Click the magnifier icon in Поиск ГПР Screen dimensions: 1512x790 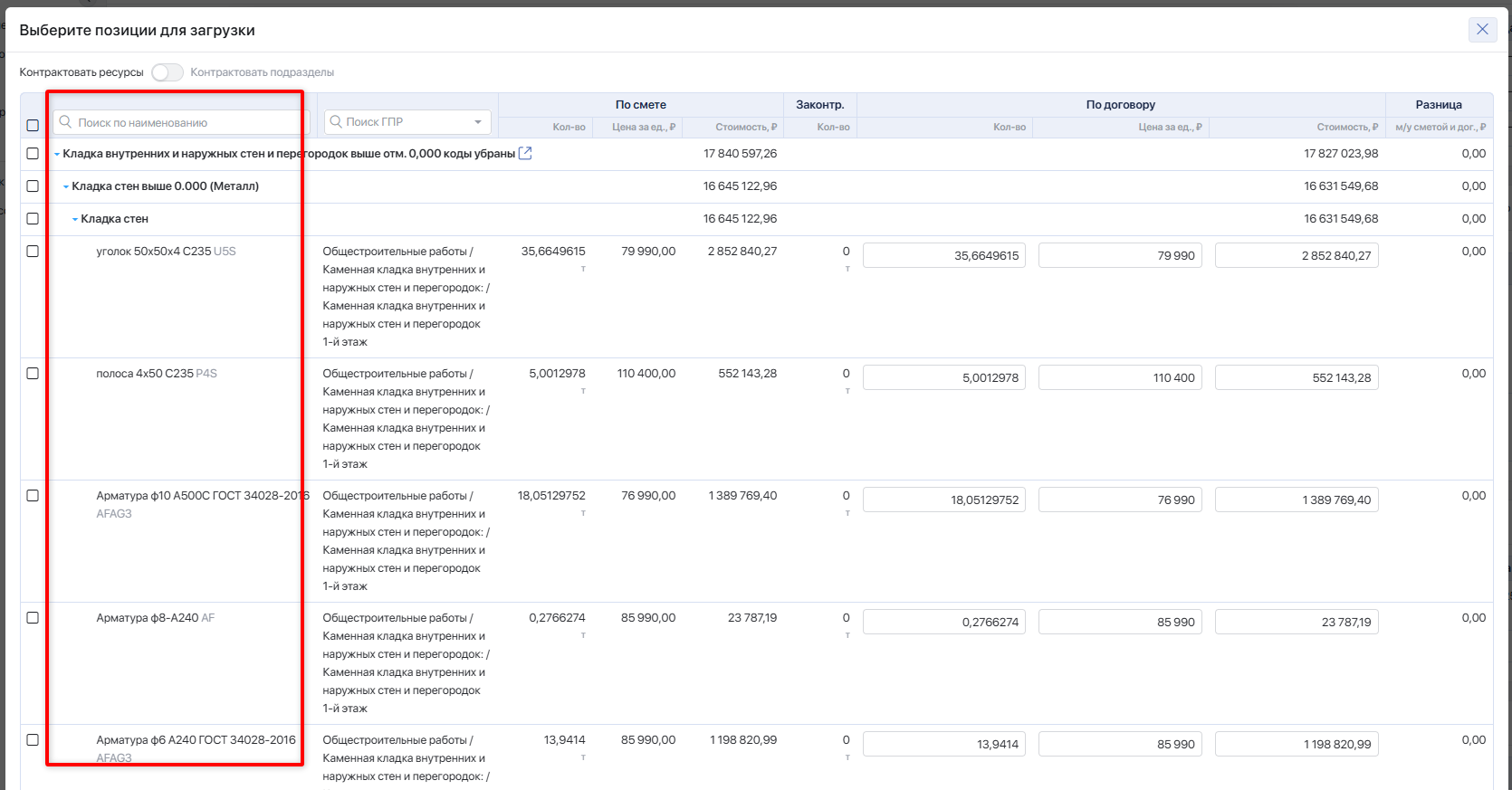point(336,122)
